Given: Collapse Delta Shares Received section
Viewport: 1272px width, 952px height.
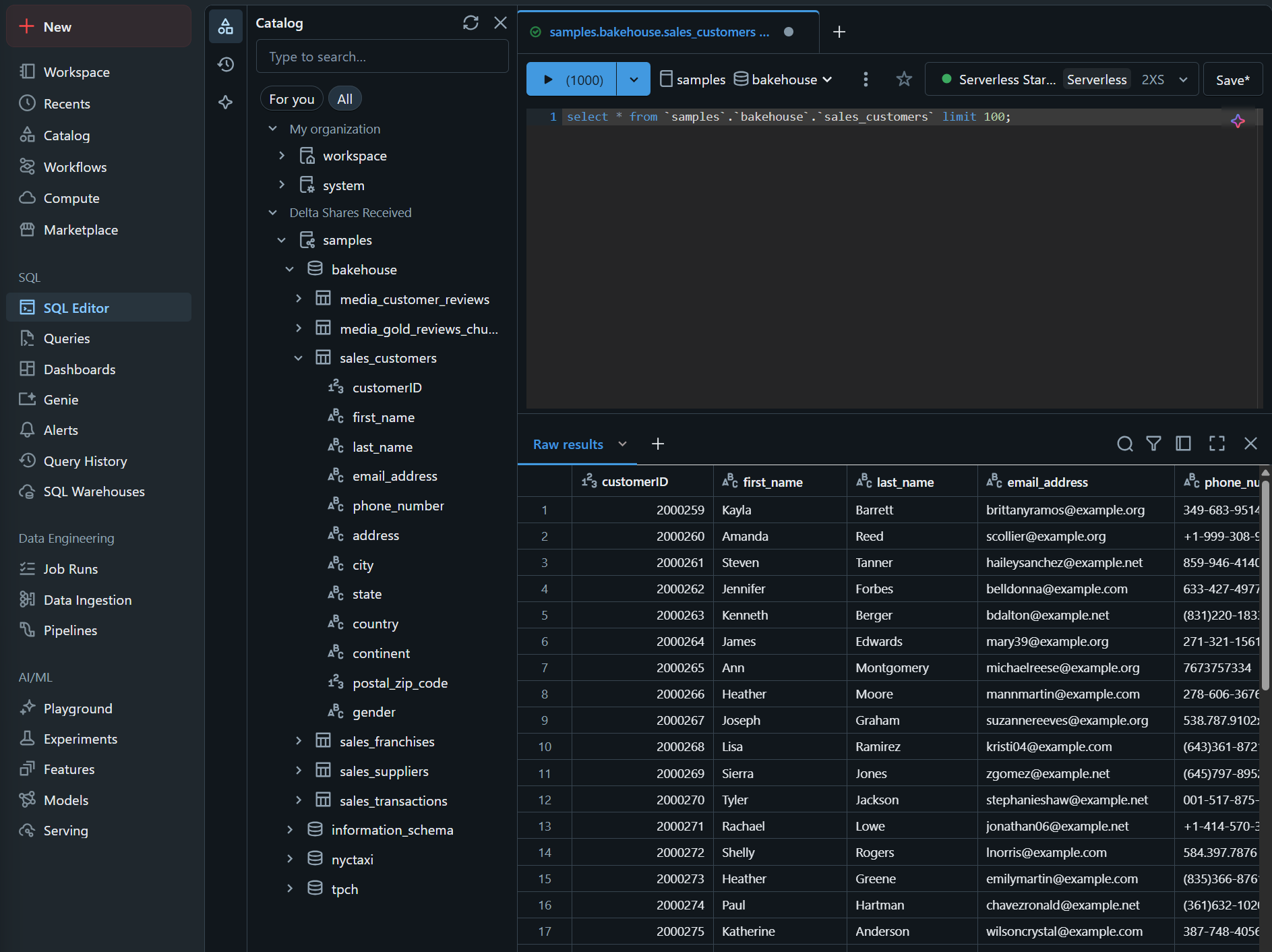Looking at the screenshot, I should tap(272, 212).
